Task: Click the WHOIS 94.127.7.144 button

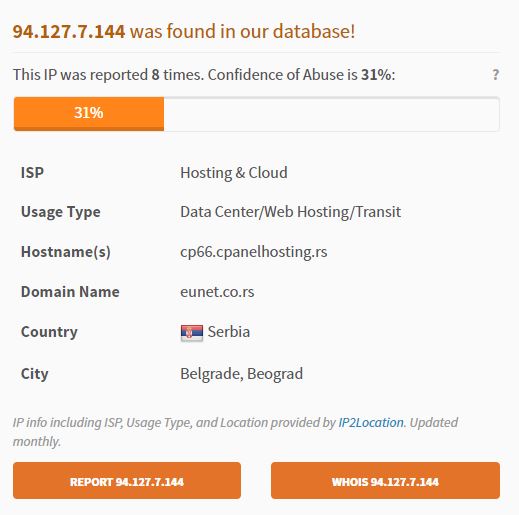Action: click(385, 480)
